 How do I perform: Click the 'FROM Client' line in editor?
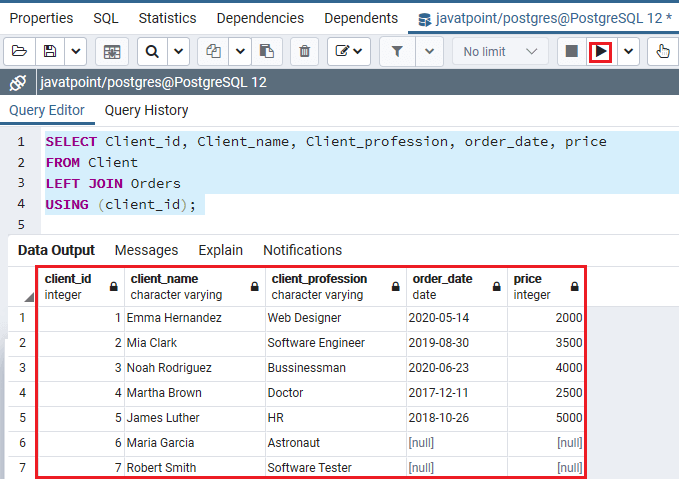(x=92, y=163)
